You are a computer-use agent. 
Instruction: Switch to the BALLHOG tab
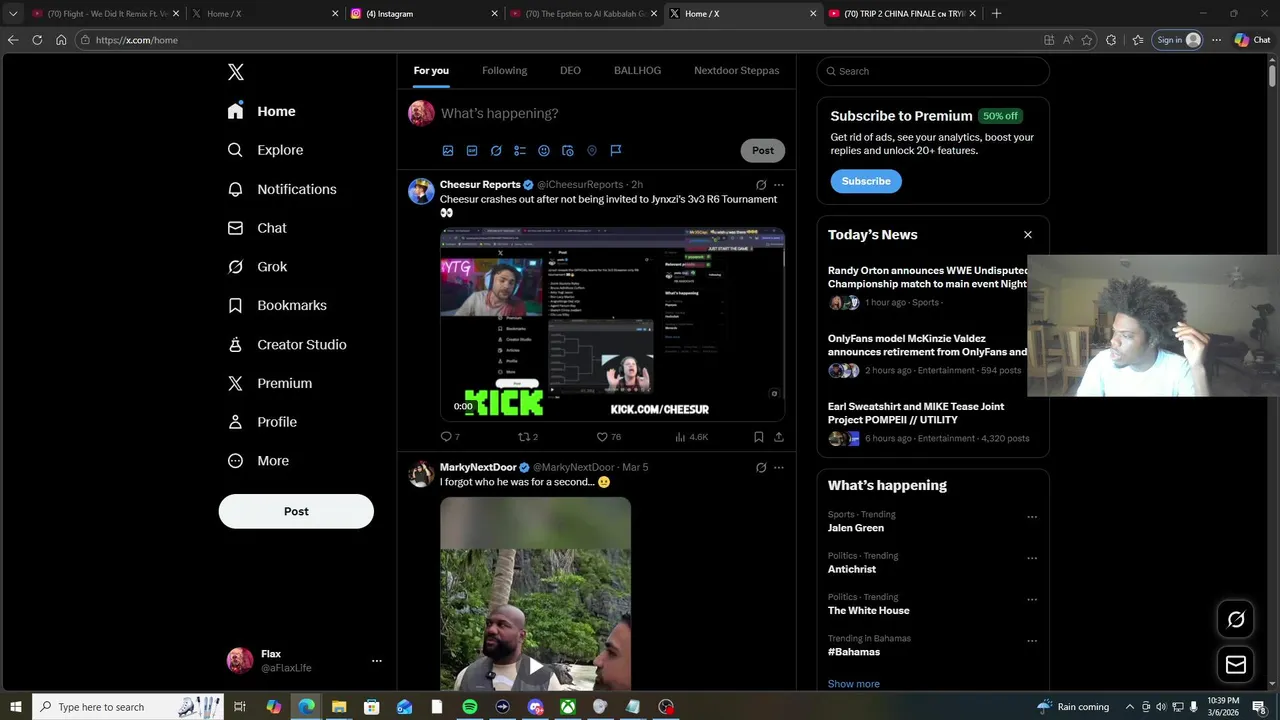pyautogui.click(x=637, y=71)
